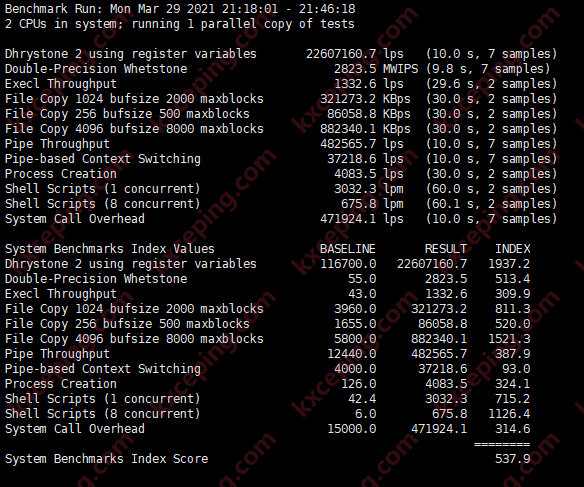
Task: Click the Benchmark Run date line
Action: click(180, 9)
